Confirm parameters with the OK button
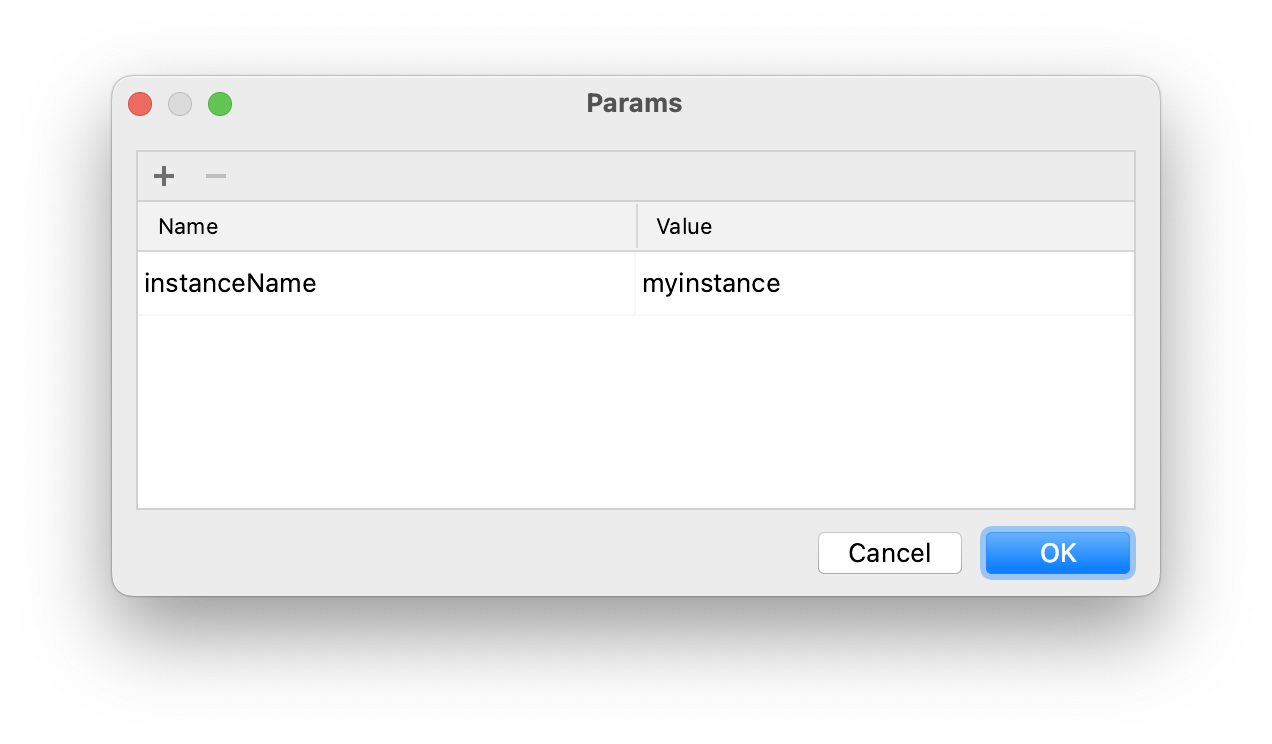This screenshot has height=744, width=1272. click(x=1058, y=553)
